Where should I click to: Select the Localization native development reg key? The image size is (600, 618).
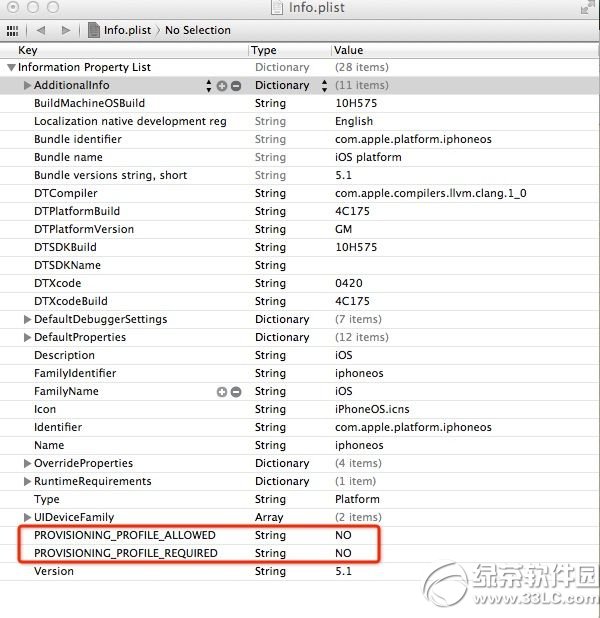click(130, 121)
